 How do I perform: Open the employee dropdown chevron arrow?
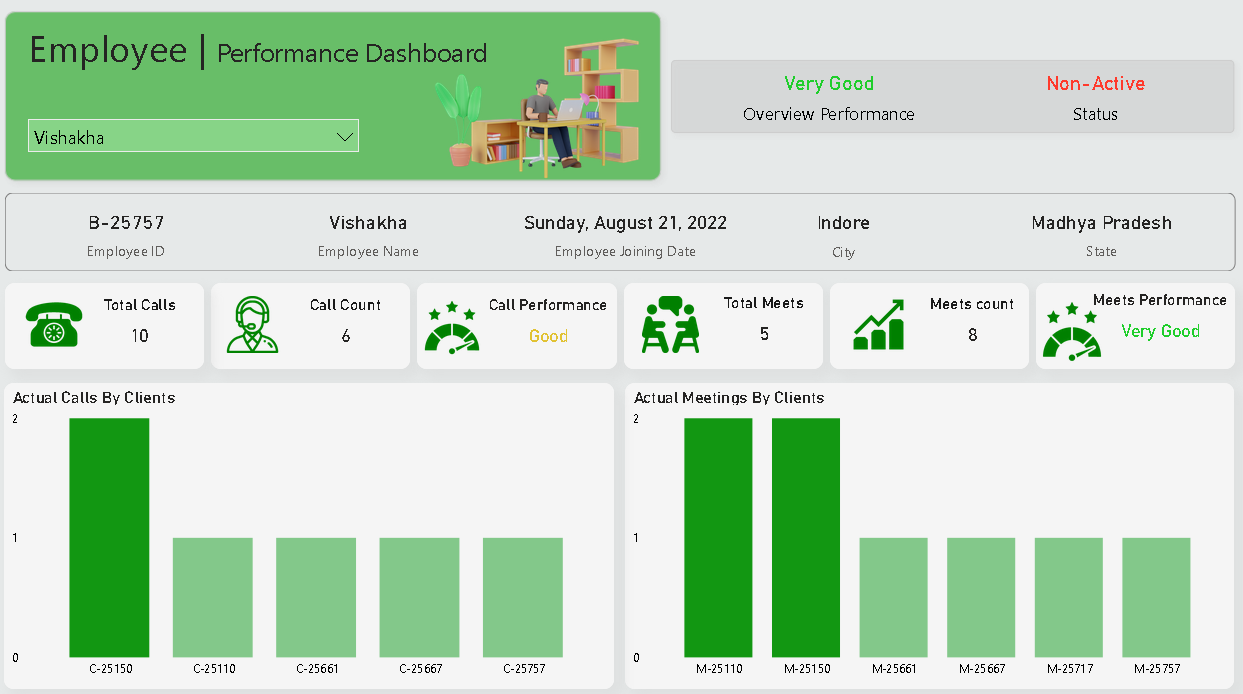pyautogui.click(x=345, y=137)
